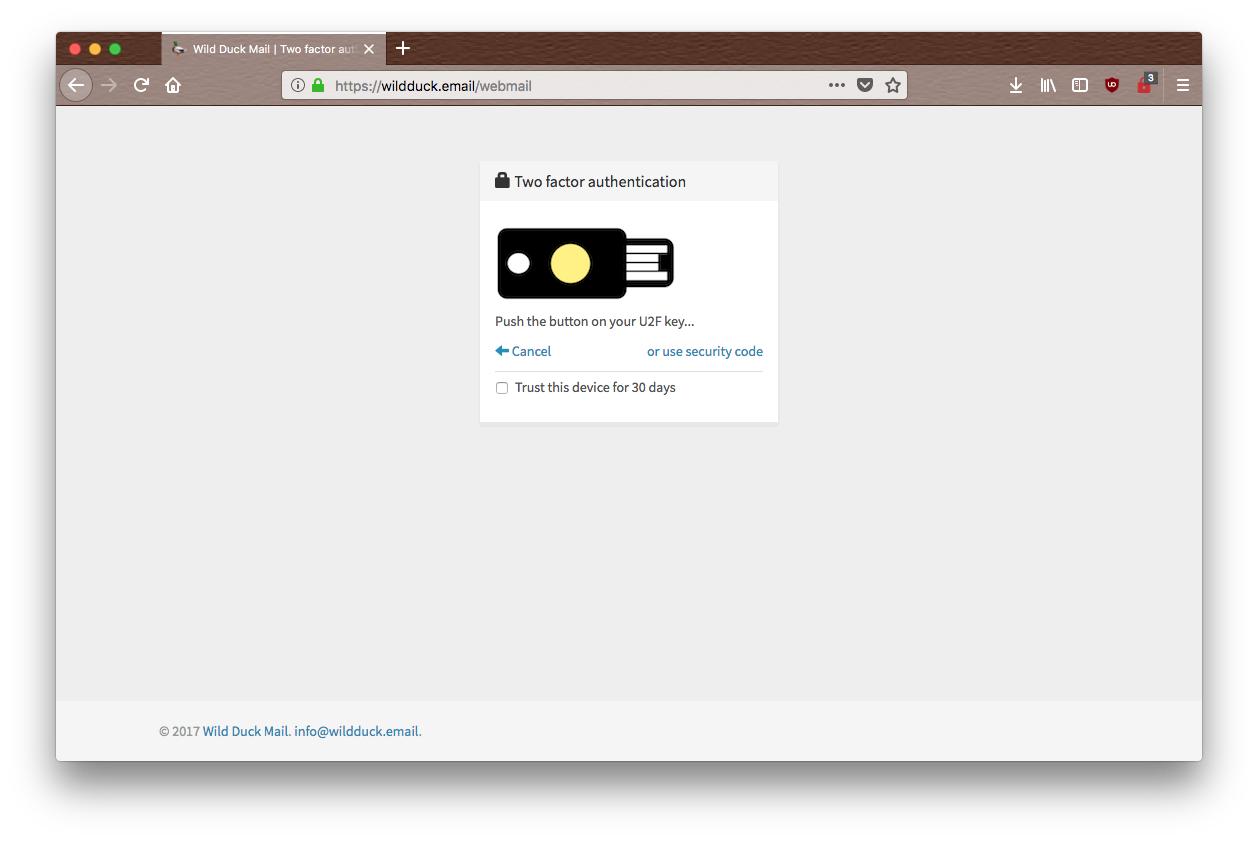Open the Library bookmarks icon
This screenshot has height=841, width=1258.
[x=1048, y=85]
